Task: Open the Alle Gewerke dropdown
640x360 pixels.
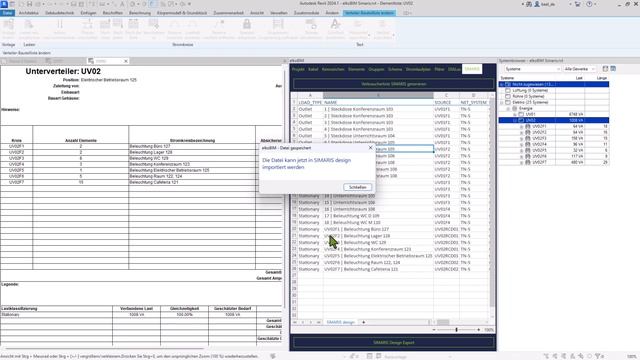Action: [580, 69]
